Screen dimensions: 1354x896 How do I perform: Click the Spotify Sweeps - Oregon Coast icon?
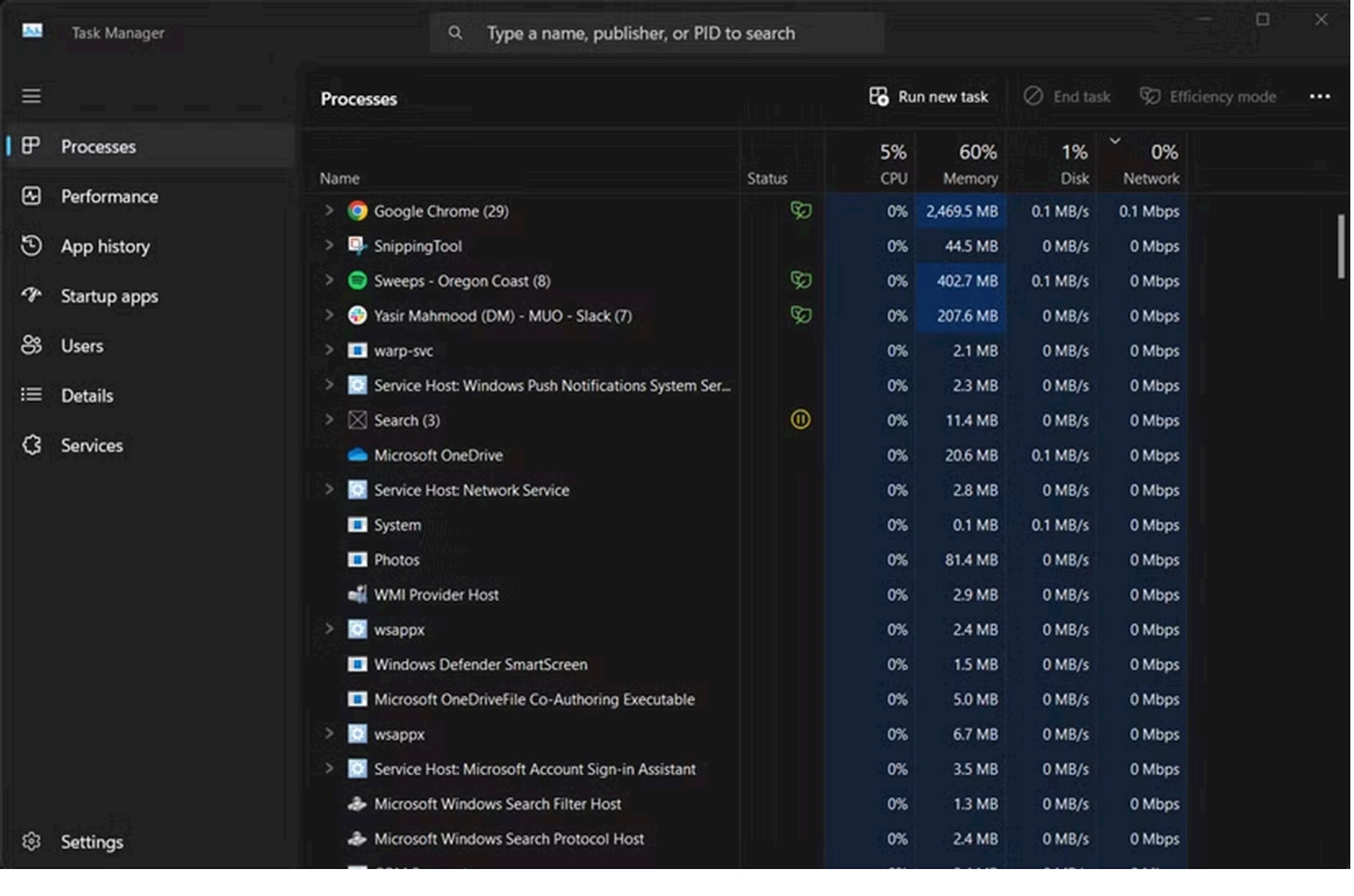click(x=358, y=281)
